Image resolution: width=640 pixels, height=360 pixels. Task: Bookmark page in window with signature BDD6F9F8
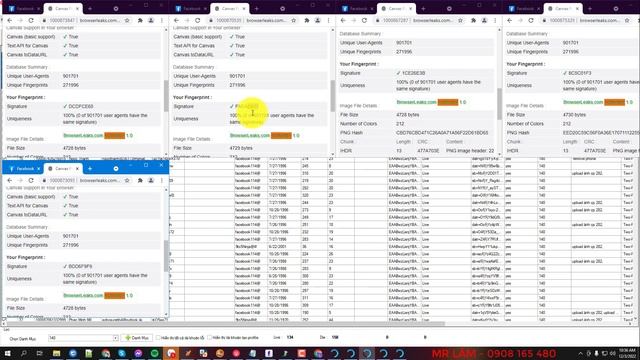(127, 180)
